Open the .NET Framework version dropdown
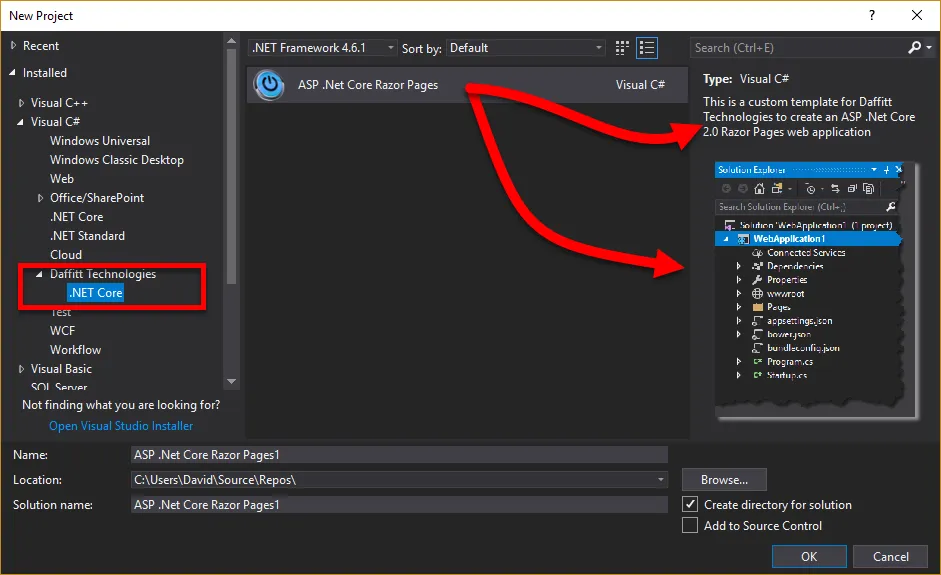 point(322,48)
